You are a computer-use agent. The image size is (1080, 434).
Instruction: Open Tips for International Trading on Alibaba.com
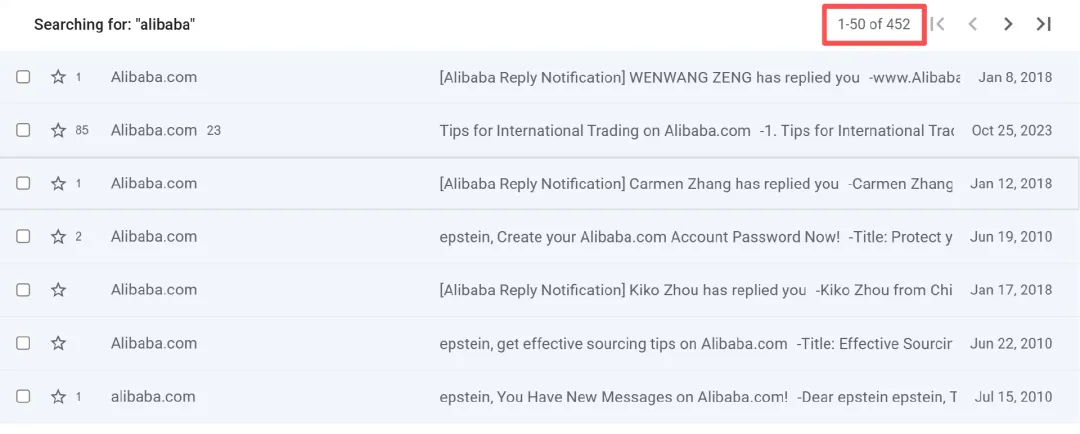pyautogui.click(x=595, y=131)
